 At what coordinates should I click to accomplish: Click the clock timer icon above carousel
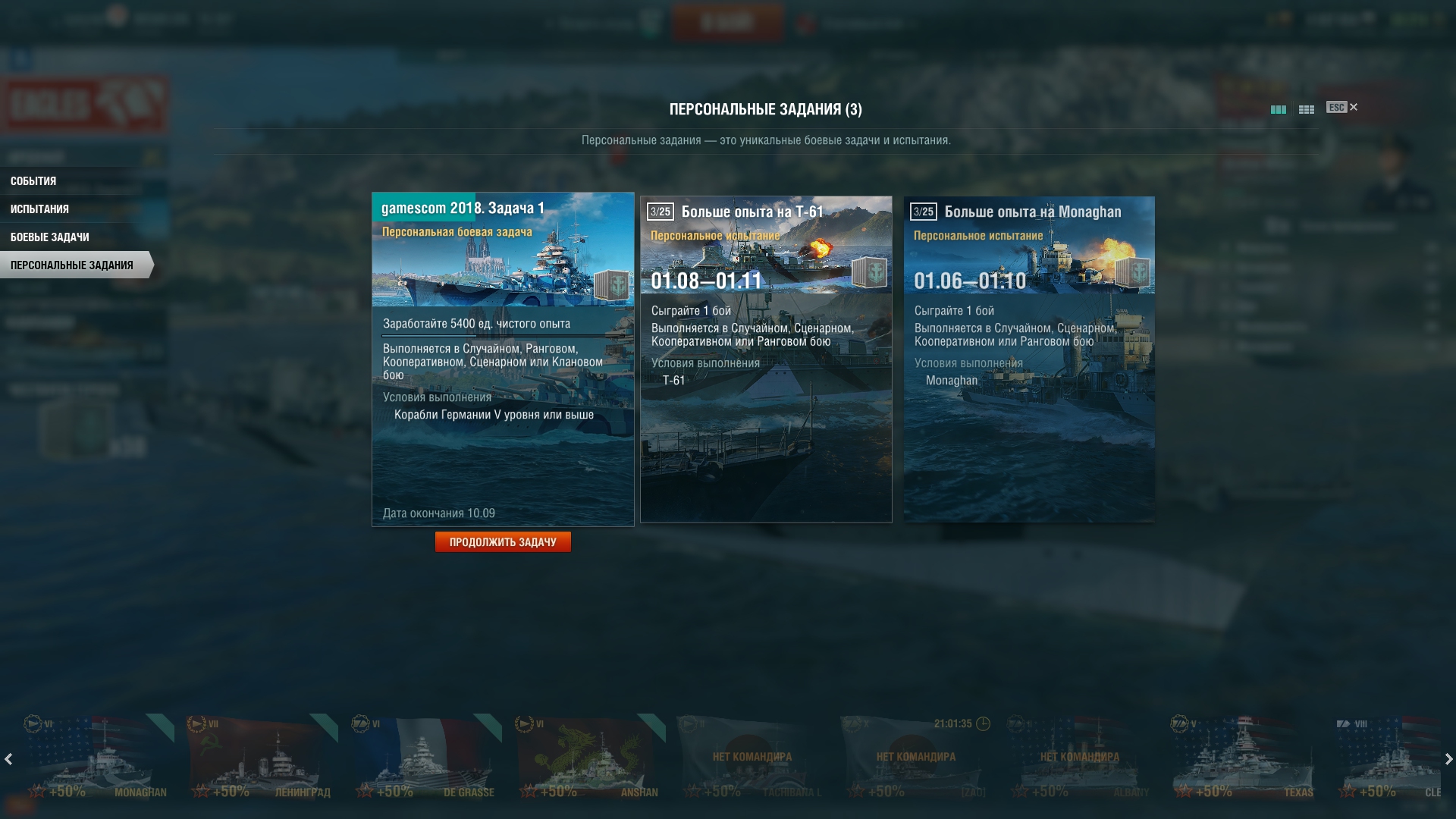tap(983, 723)
